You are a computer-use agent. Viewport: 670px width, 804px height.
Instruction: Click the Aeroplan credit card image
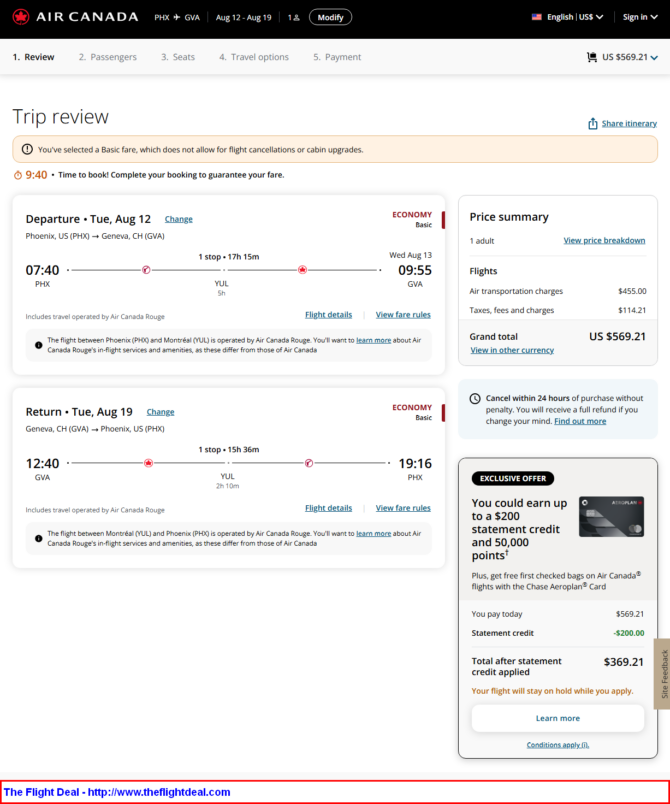(x=611, y=517)
